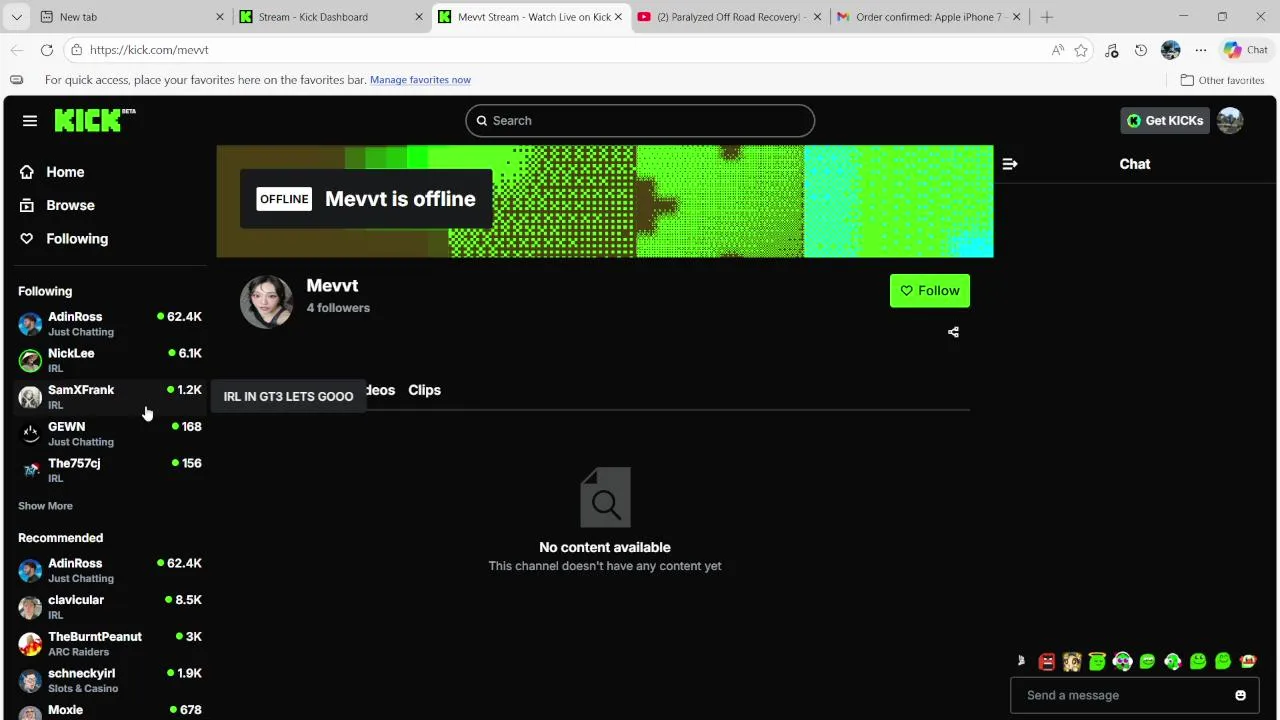Open Copilot Chat button
This screenshot has height=720, width=1280.
(x=1246, y=50)
